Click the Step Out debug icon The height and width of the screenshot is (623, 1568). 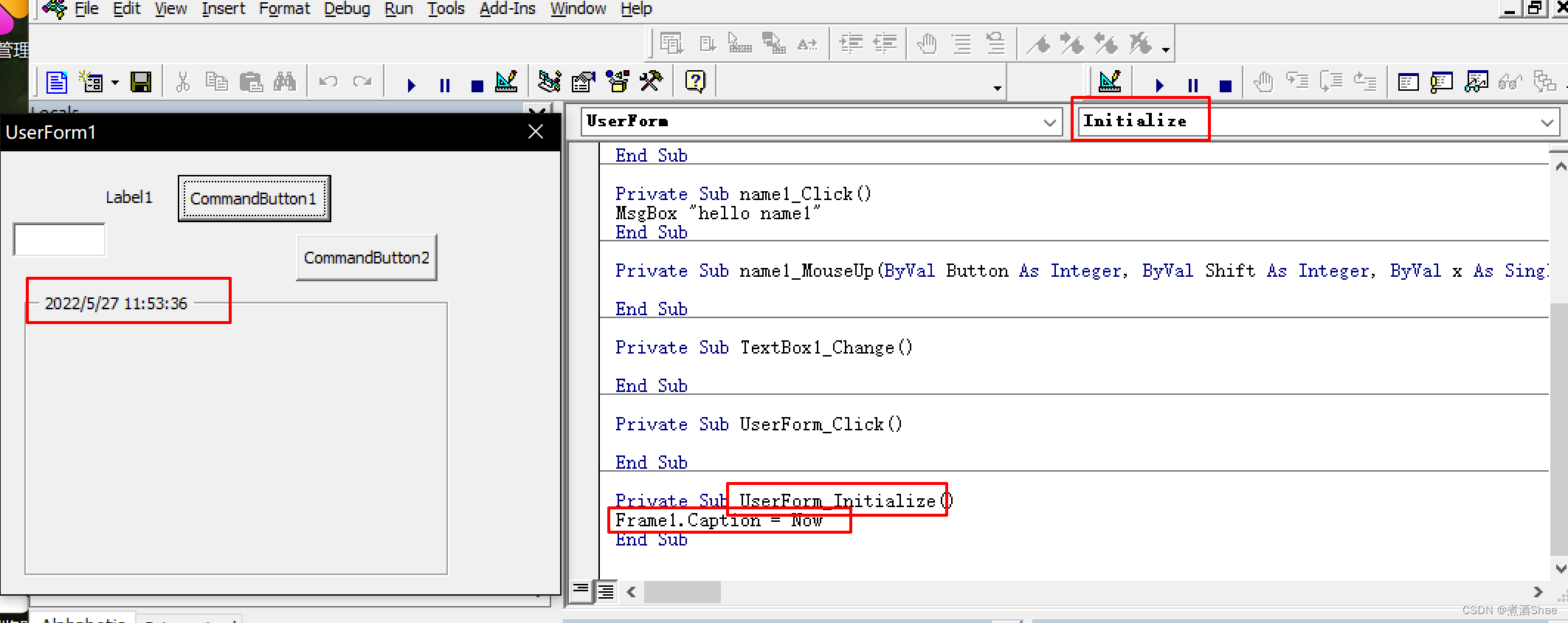point(1365,81)
